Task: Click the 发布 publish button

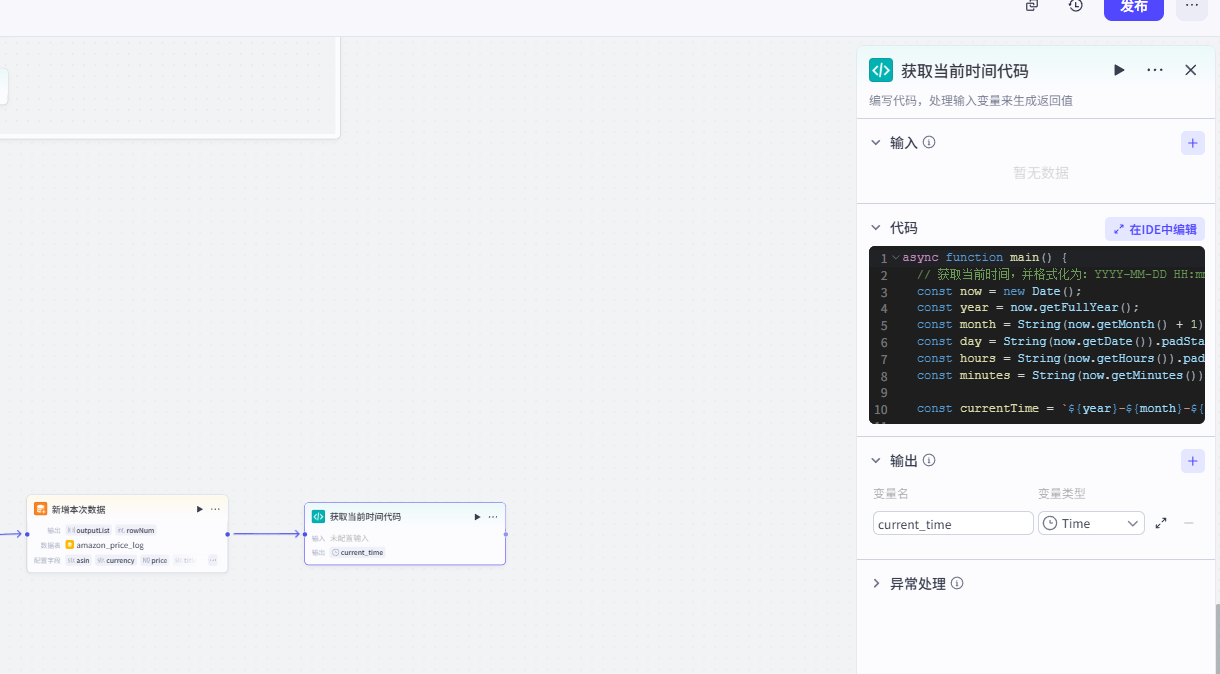Action: click(1133, 7)
